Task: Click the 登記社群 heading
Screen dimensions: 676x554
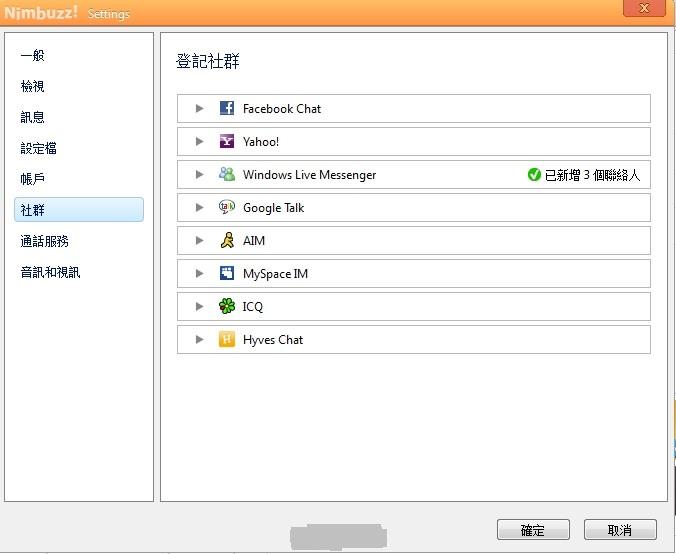Action: (207, 61)
